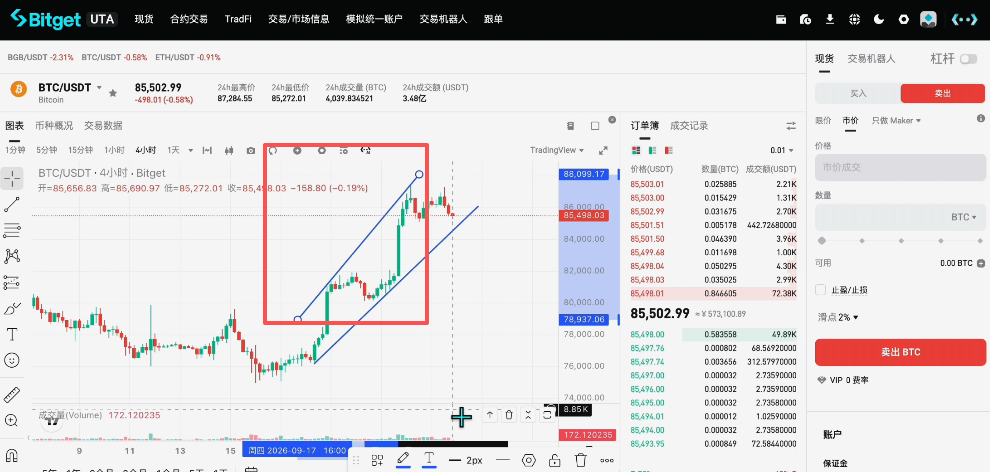Image resolution: width=990 pixels, height=472 pixels.
Task: Select the brush drawing tool
Action: (12, 309)
